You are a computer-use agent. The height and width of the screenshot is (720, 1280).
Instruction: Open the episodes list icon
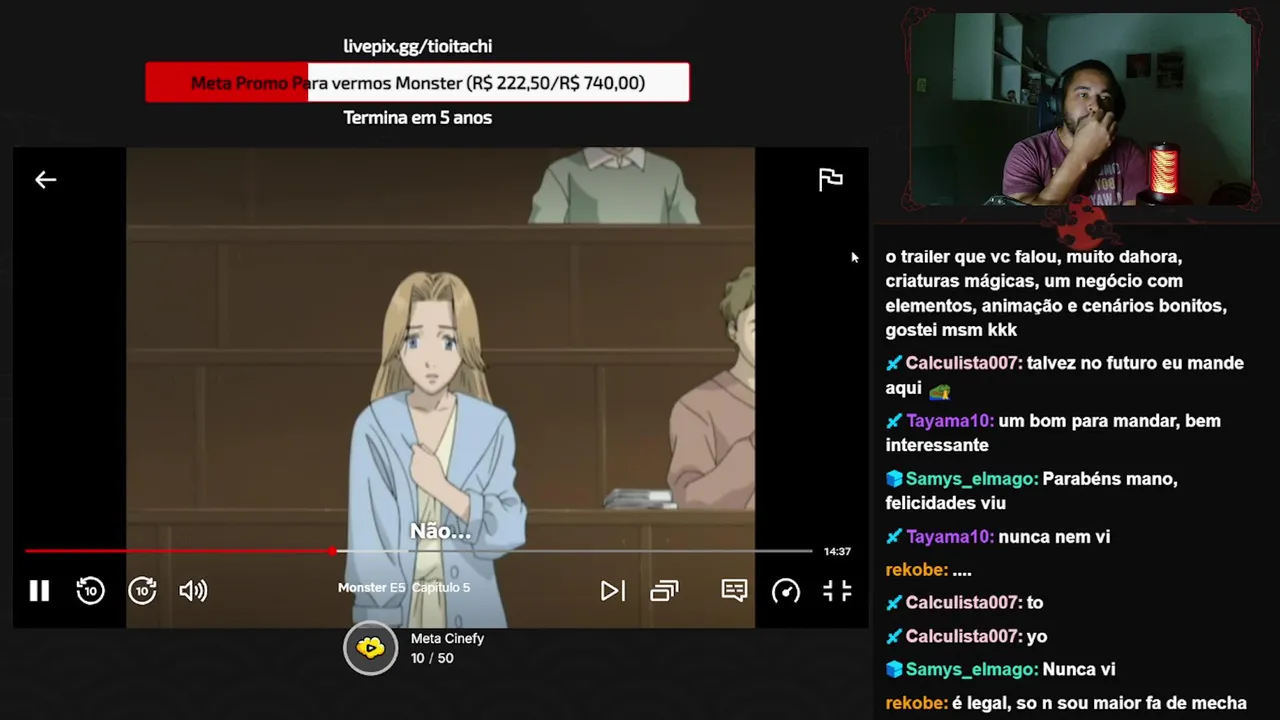tap(664, 591)
